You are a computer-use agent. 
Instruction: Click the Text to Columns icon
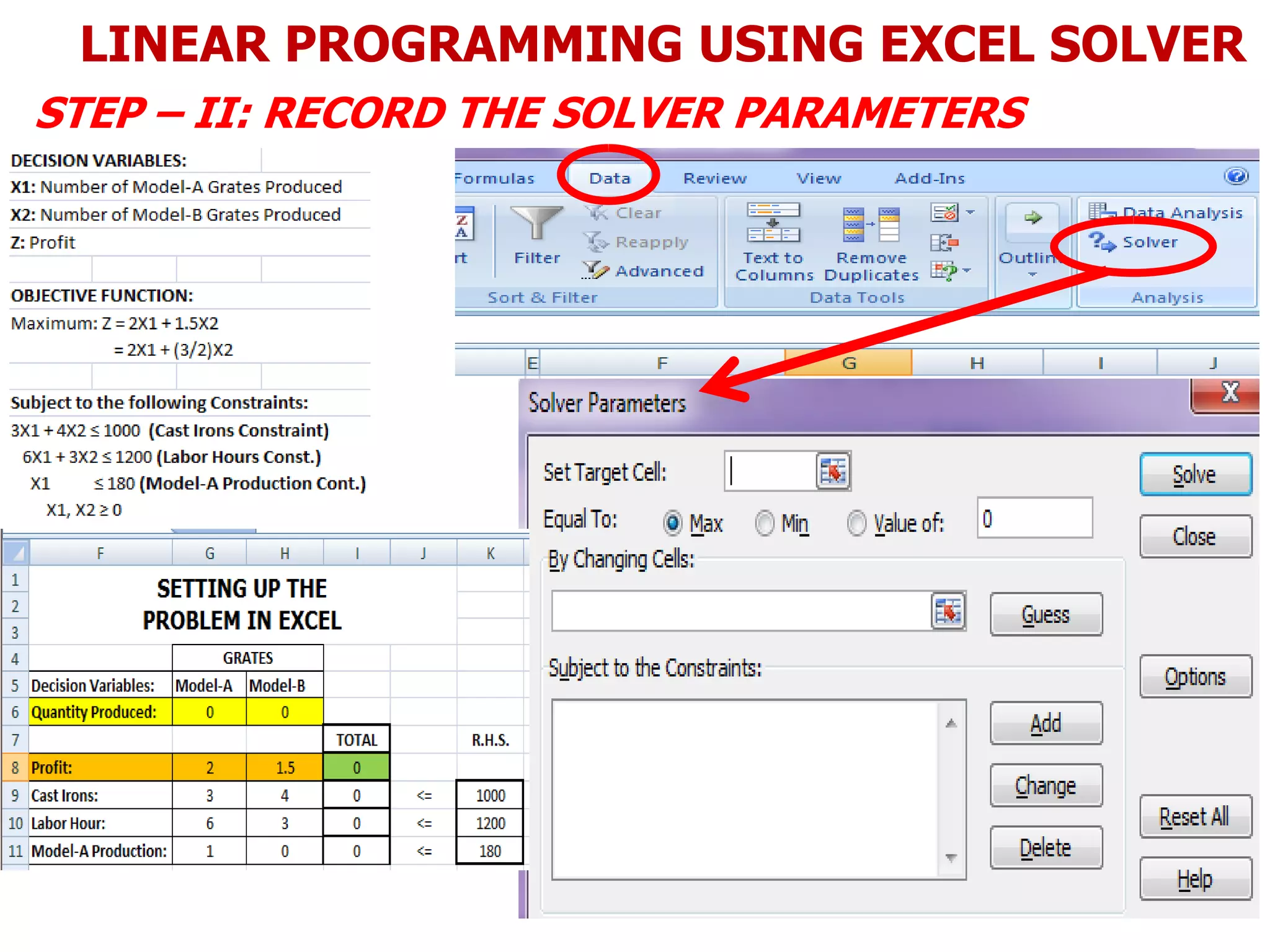773,223
